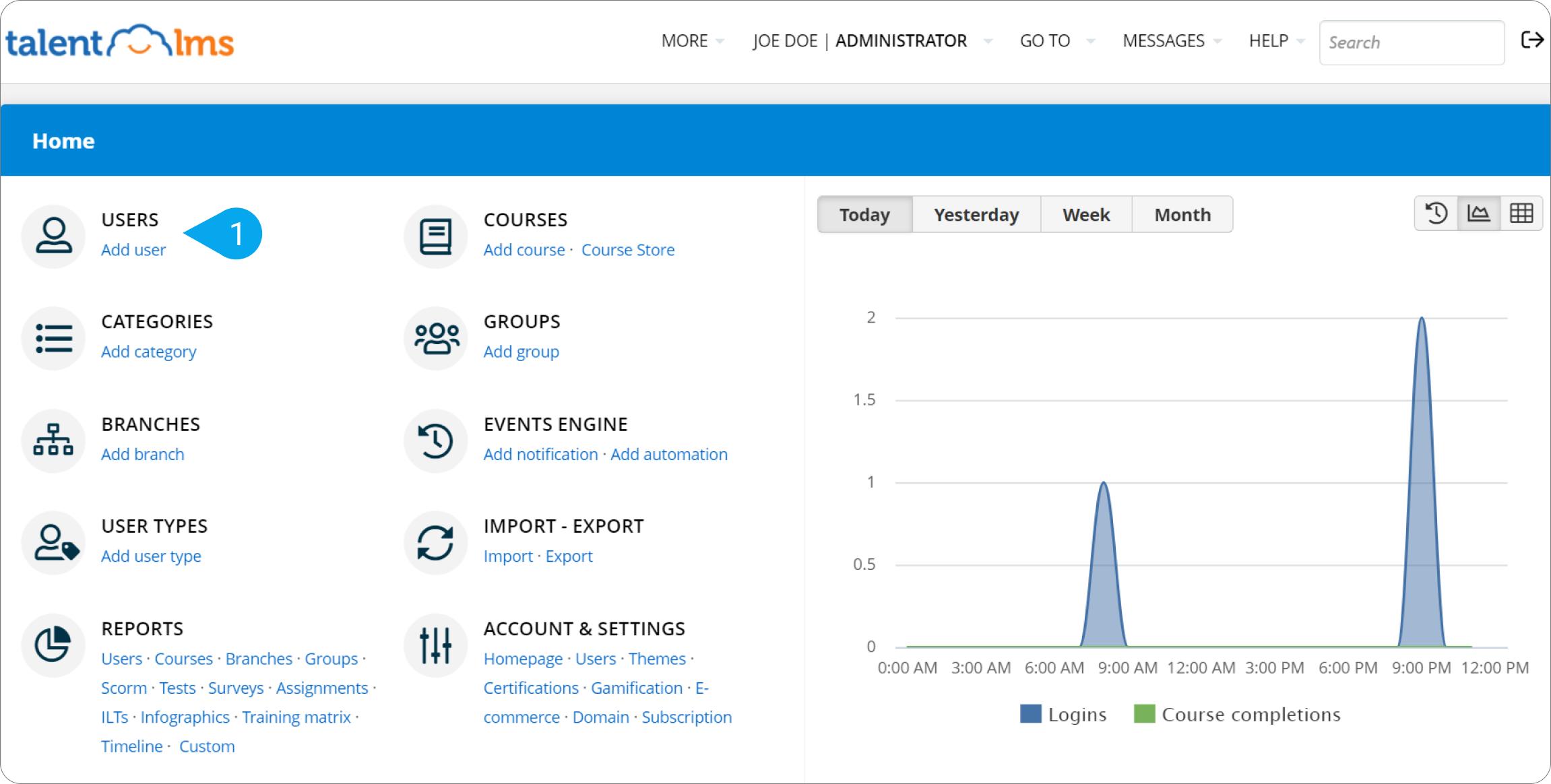Screen dimensions: 1551x784
Task: Click the Add course link
Action: click(524, 250)
